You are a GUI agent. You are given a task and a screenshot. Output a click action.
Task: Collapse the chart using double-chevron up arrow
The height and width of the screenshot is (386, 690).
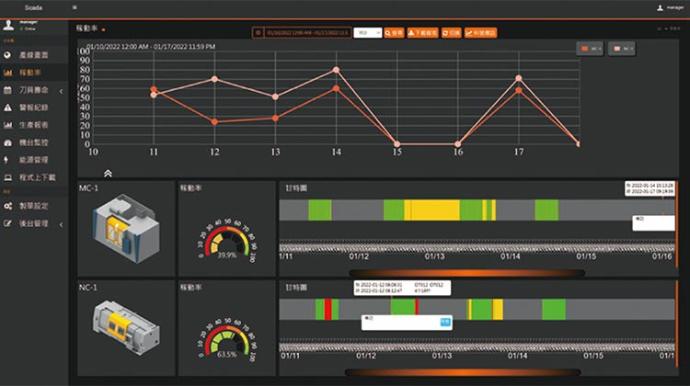(108, 173)
